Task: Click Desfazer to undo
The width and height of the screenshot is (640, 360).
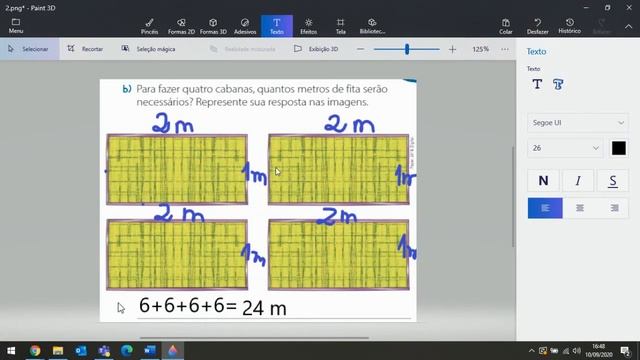Action: pyautogui.click(x=538, y=26)
